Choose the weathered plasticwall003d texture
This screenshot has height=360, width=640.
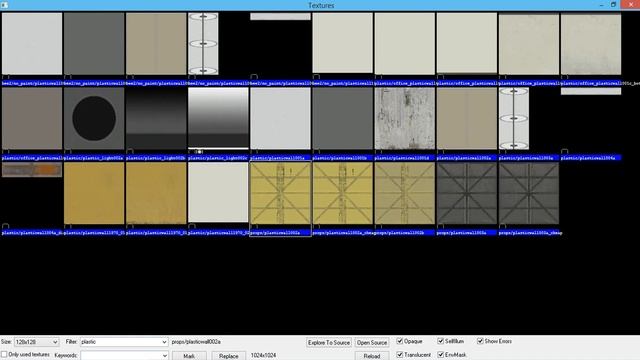(x=404, y=118)
